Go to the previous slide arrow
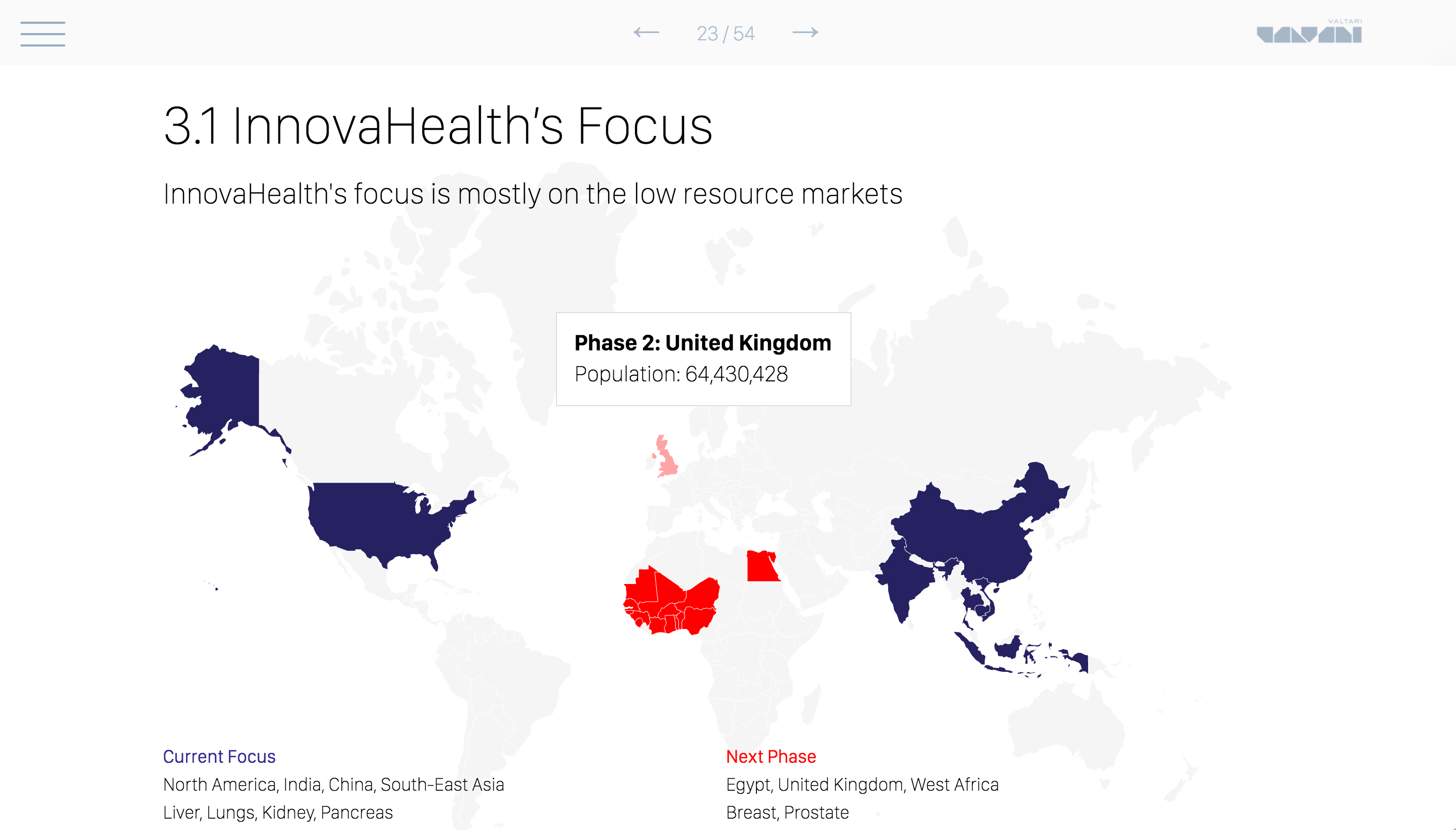 (646, 33)
